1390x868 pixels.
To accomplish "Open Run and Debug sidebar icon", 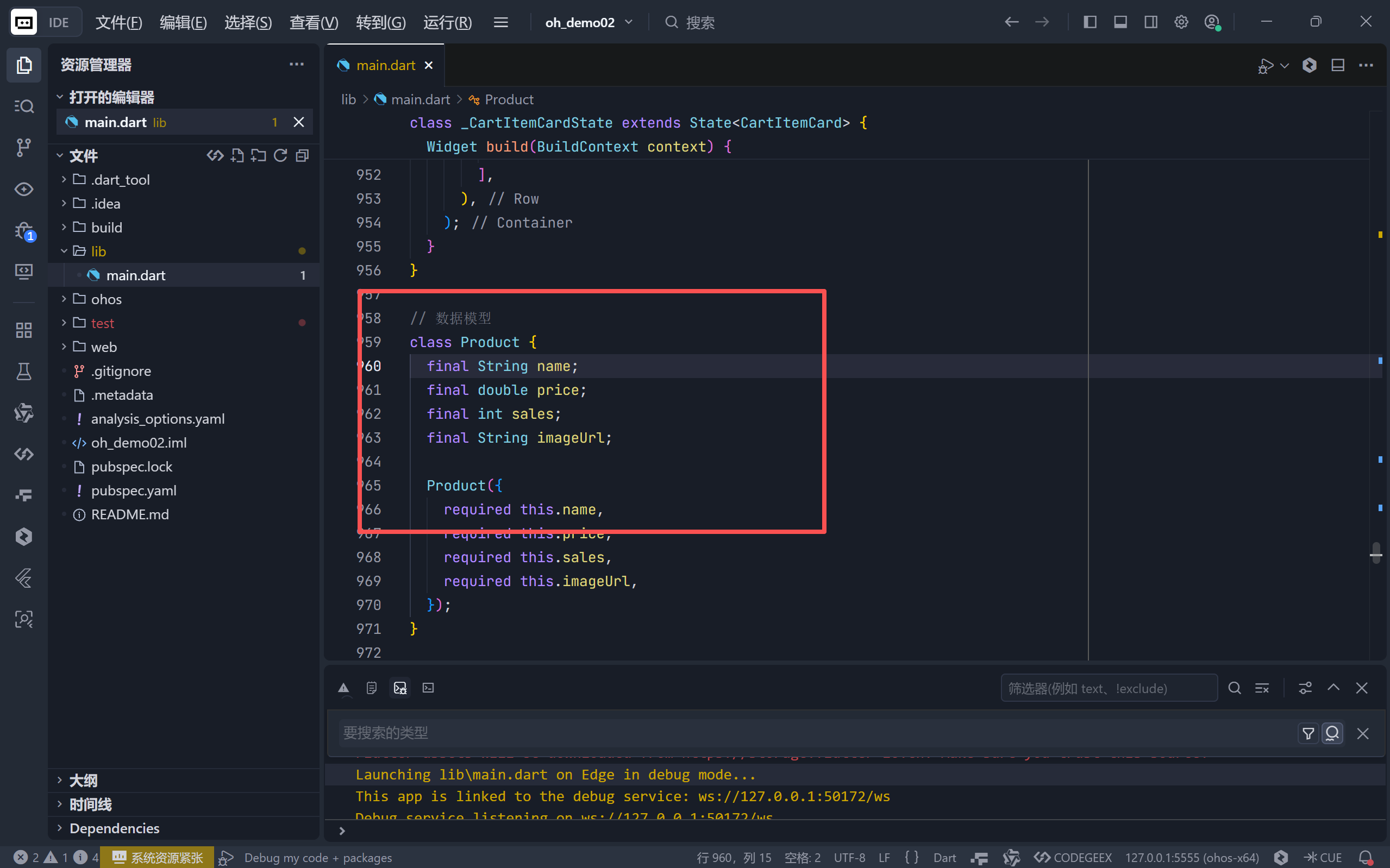I will (x=23, y=231).
